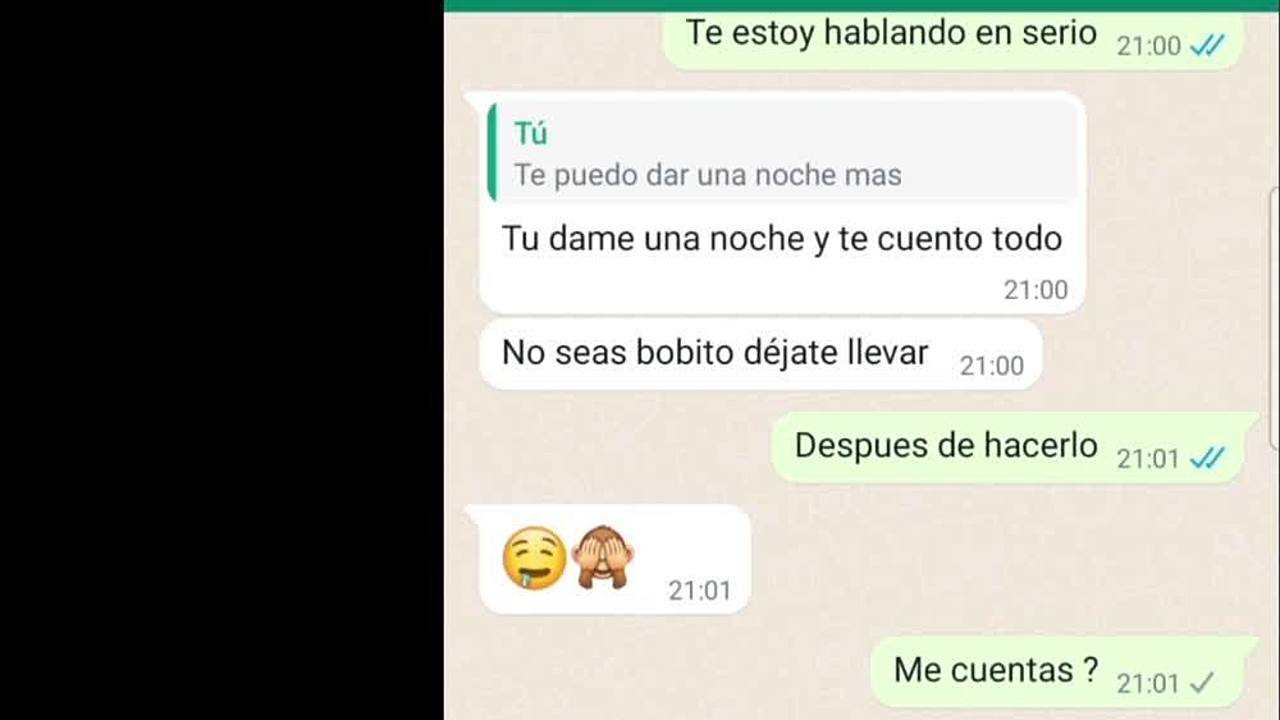Viewport: 1280px width, 720px height.
Task: Select message 'Tu dame una noche y te cuento todo'
Action: tap(781, 239)
